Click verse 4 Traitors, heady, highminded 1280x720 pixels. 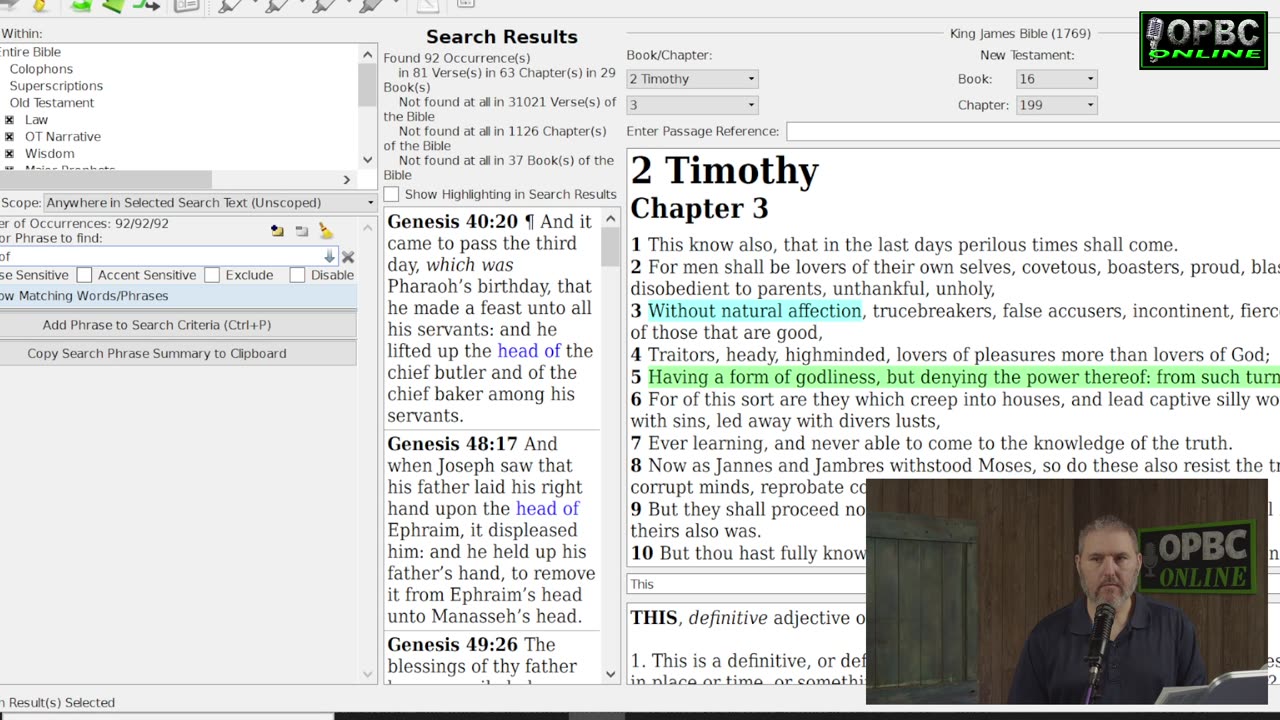click(x=950, y=355)
